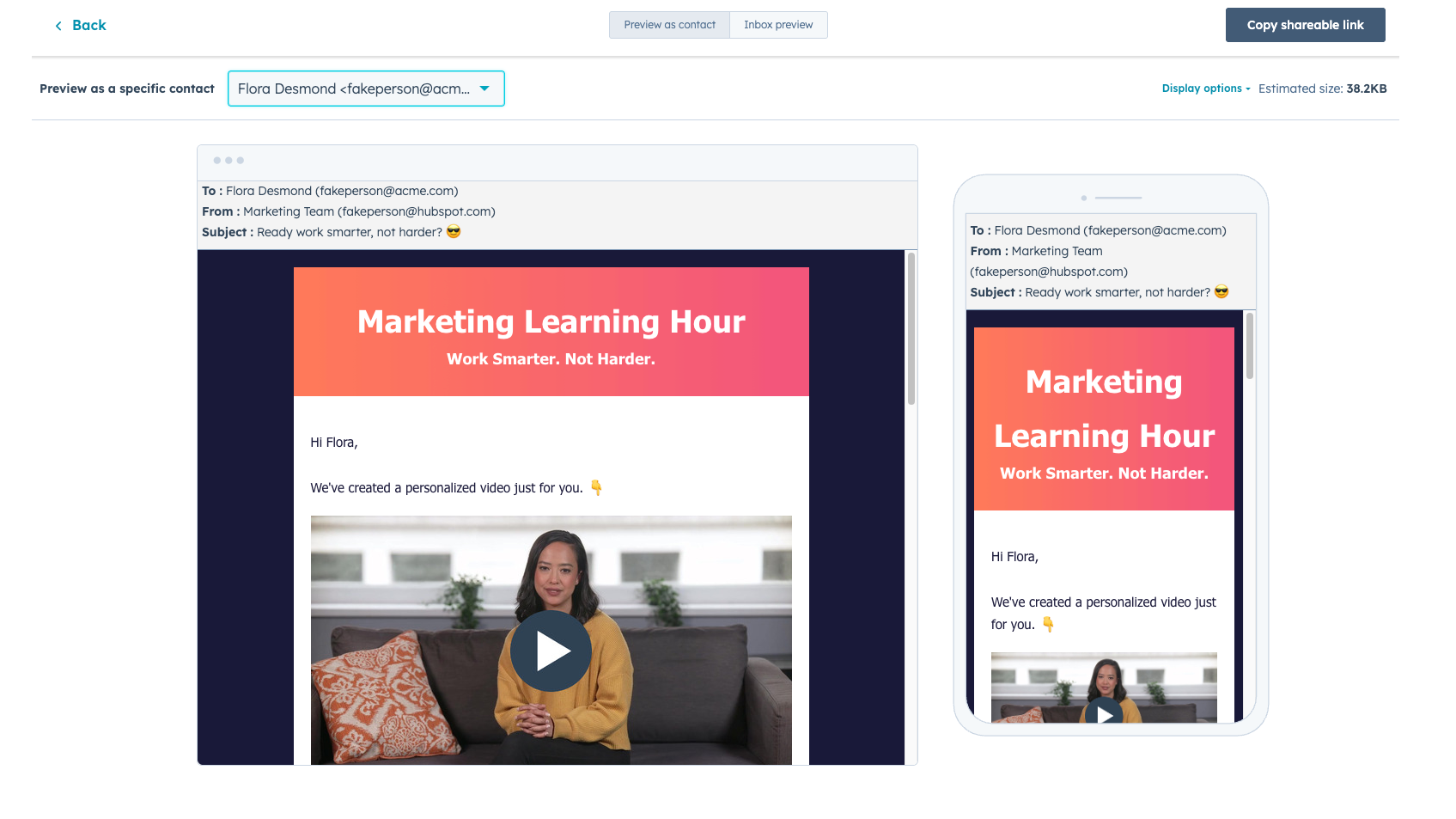Click the three dots in desktop window header
1456x819 pixels.
coord(228,161)
